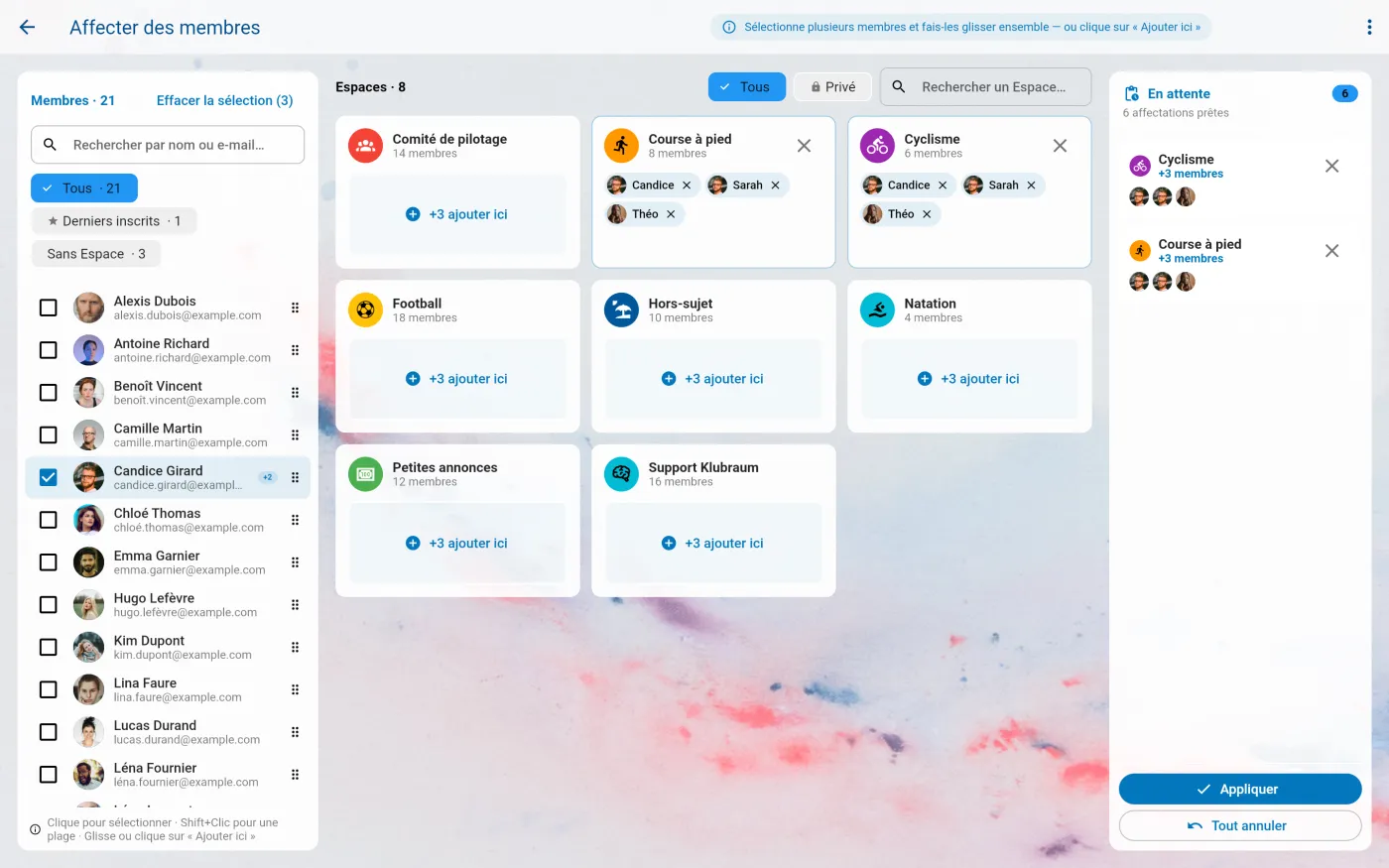Screen dimensions: 1389x868
Task: Discard pending Cyclisme assignment
Action: [1331, 166]
